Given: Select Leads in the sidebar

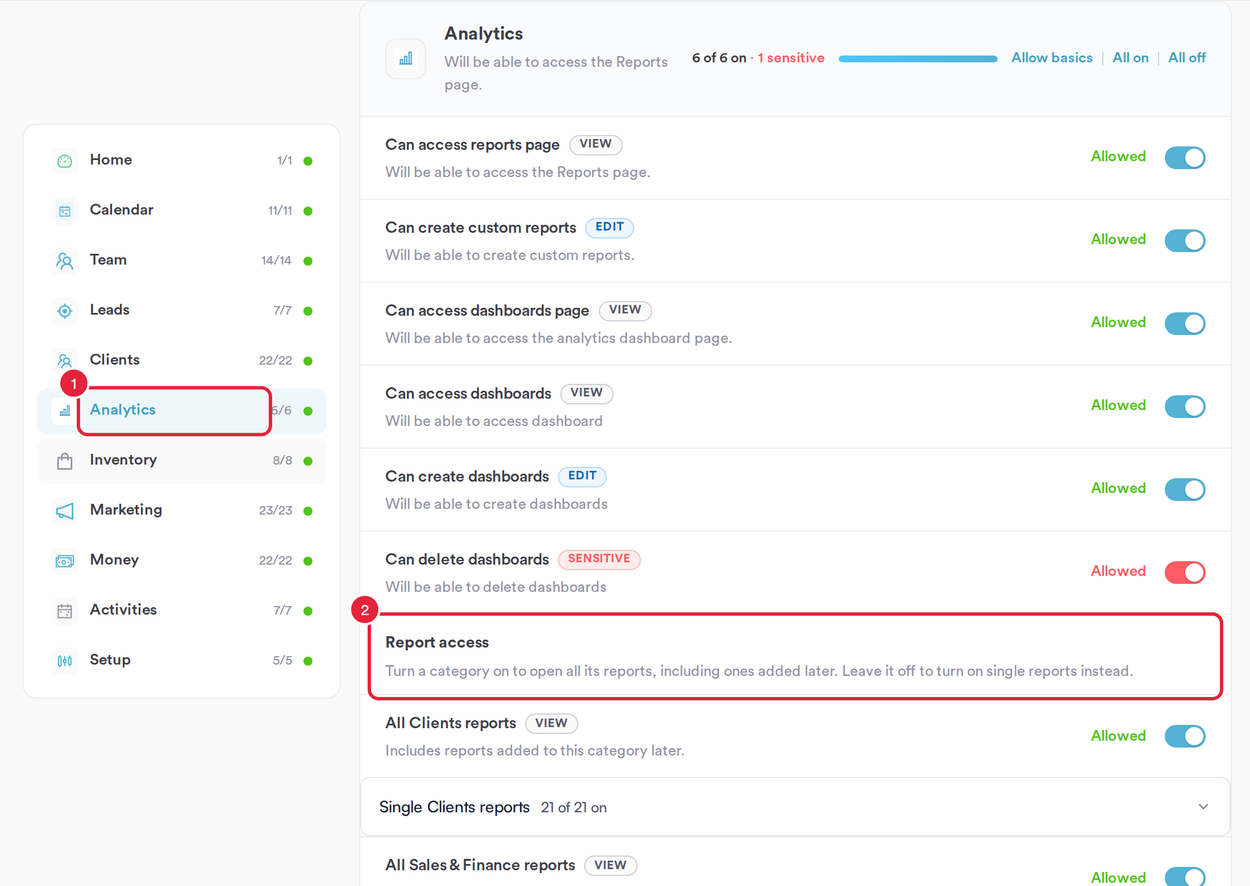Looking at the screenshot, I should [182, 310].
